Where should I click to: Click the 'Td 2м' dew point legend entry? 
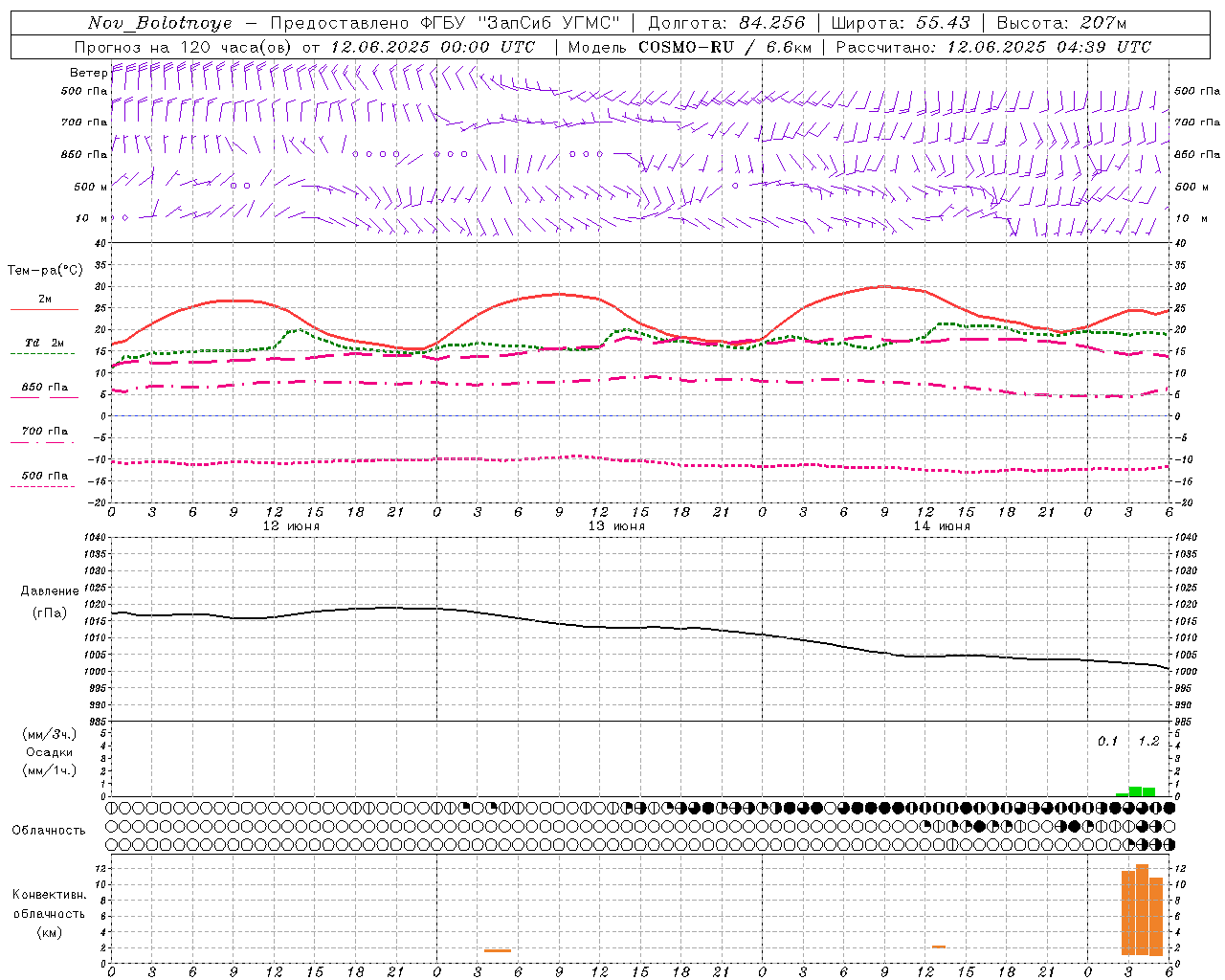(x=45, y=343)
